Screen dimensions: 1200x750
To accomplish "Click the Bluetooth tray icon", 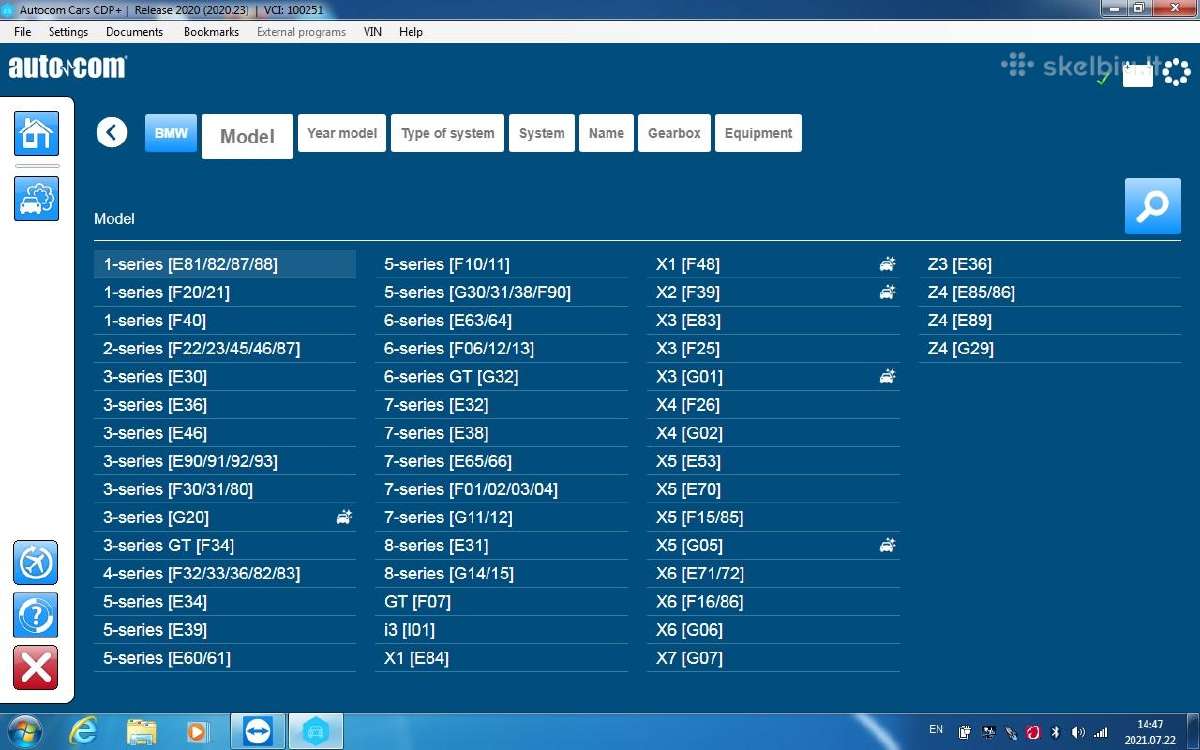I will [x=1055, y=732].
